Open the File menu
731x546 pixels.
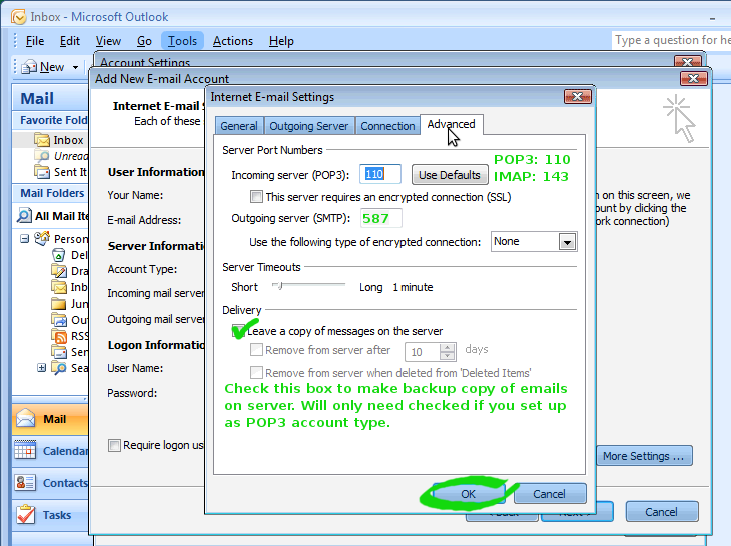pos(35,41)
